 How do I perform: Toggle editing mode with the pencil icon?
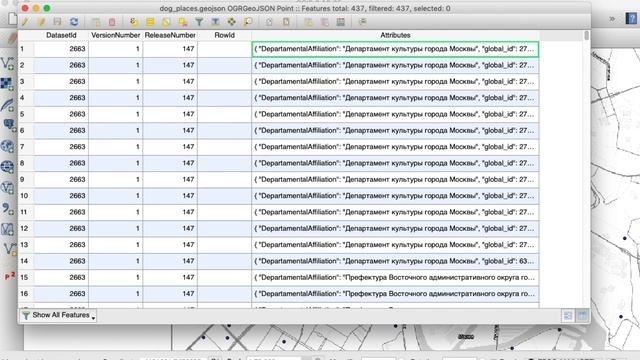pos(25,22)
